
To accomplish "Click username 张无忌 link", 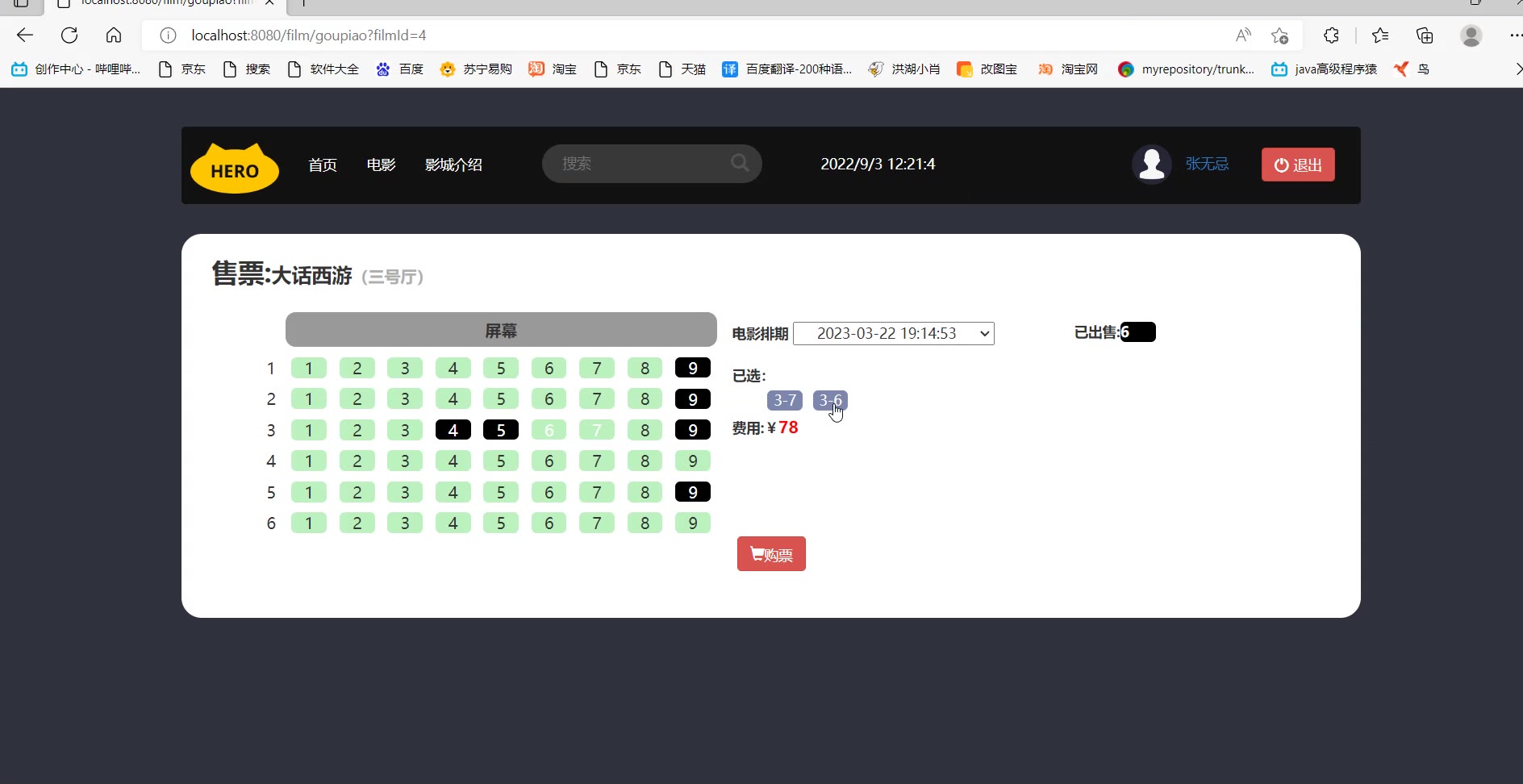I will (x=1207, y=164).
